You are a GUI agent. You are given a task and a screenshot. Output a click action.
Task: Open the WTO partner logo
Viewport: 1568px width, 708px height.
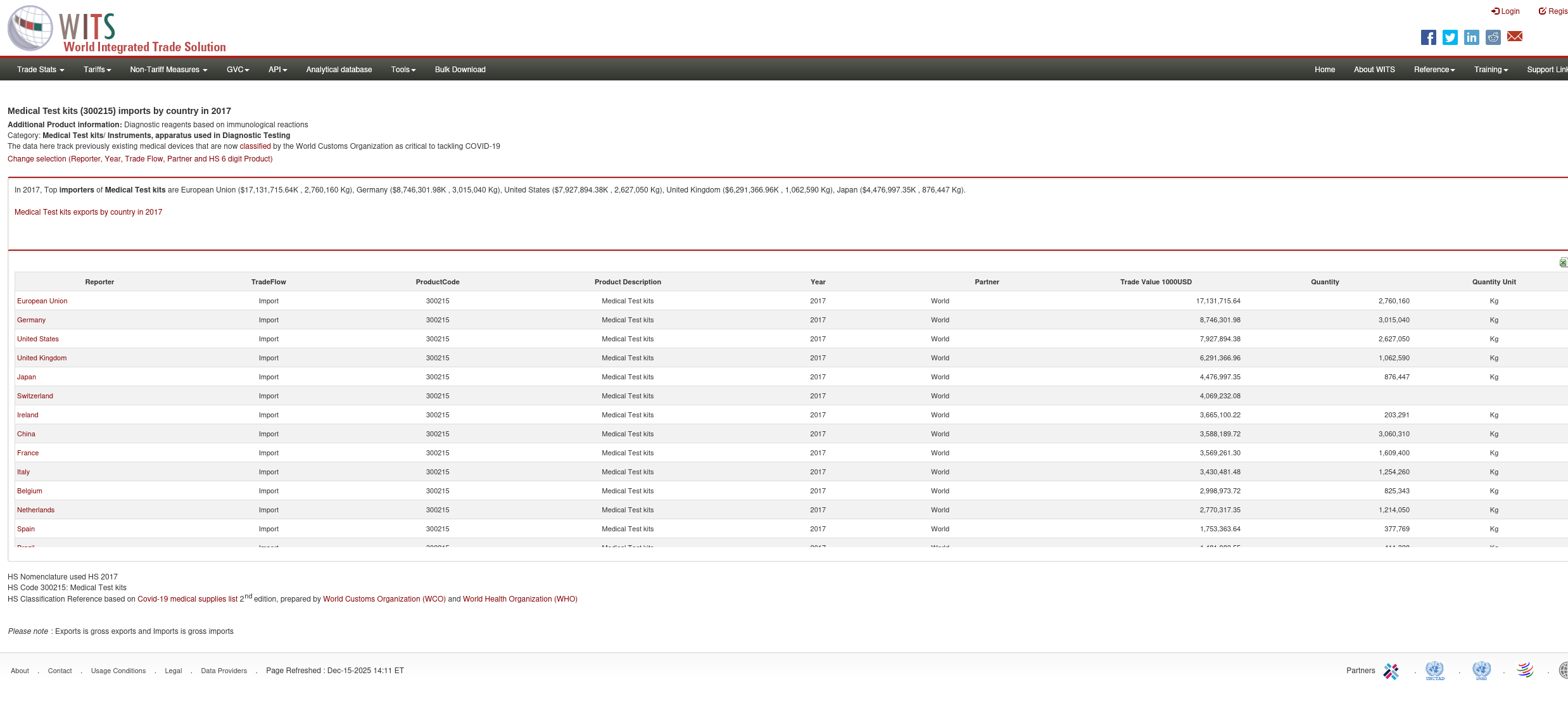pos(1525,670)
